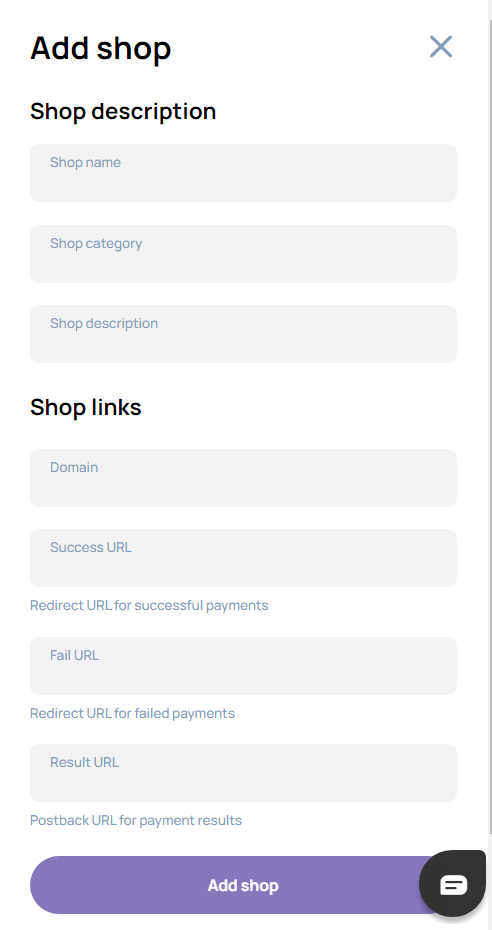The image size is (492, 930).
Task: Focus the Shop name input field
Action: 244,173
